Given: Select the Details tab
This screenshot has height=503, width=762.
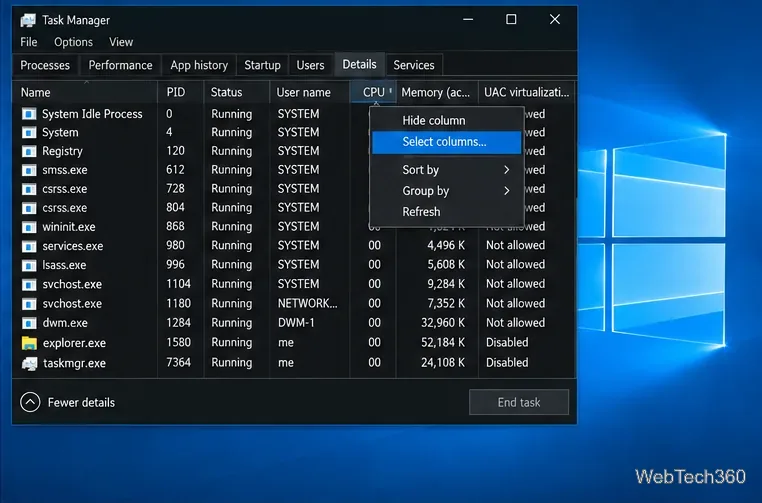Looking at the screenshot, I should [360, 64].
